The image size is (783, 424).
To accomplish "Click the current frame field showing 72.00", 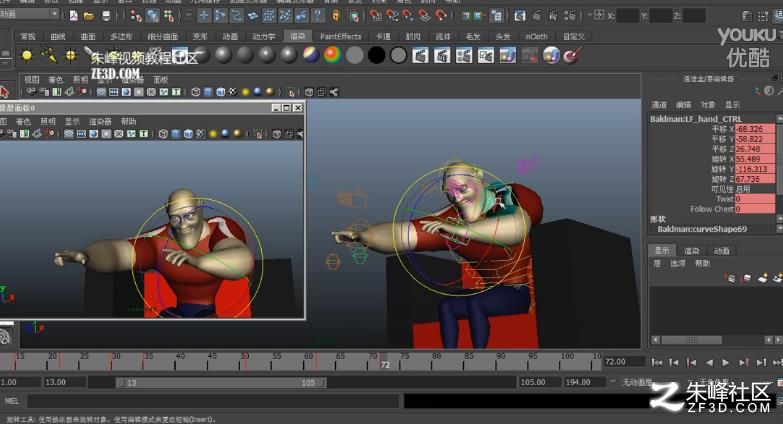I will coord(624,362).
